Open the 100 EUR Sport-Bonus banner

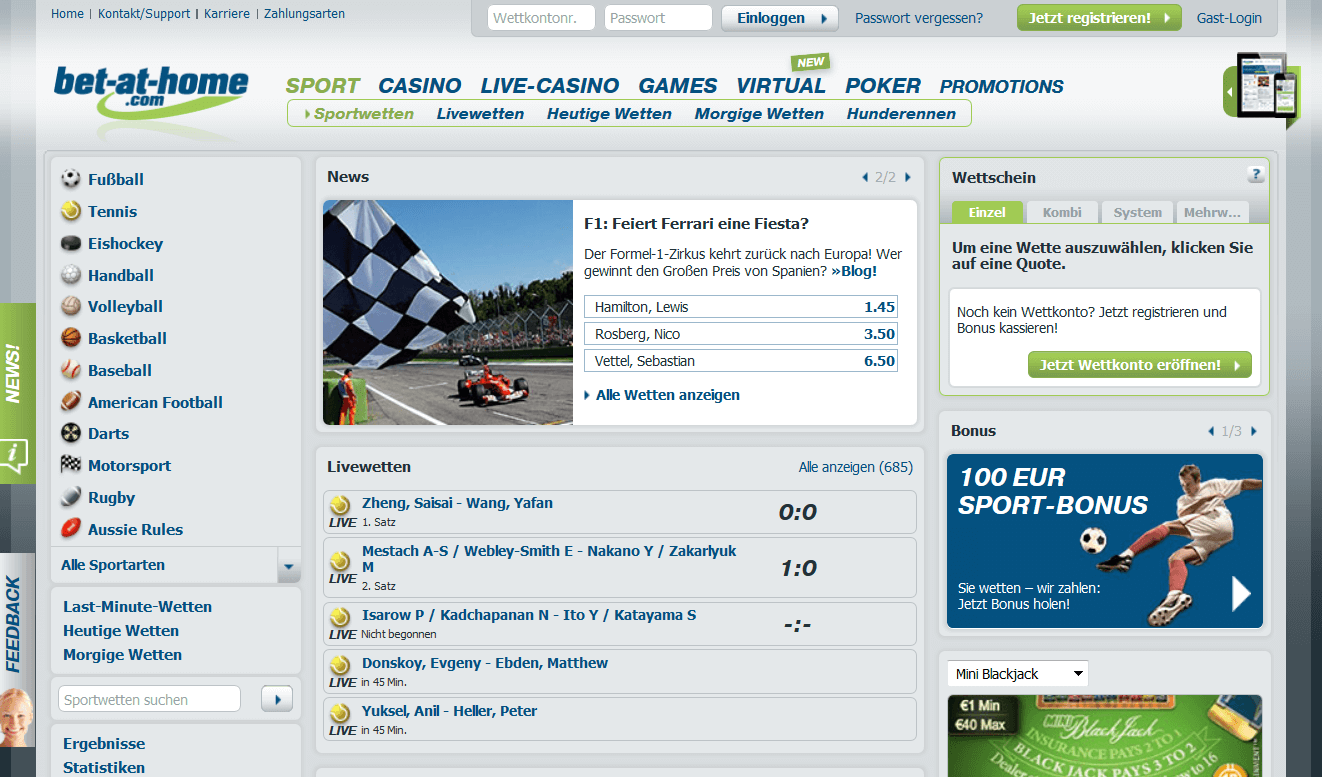(1105, 541)
